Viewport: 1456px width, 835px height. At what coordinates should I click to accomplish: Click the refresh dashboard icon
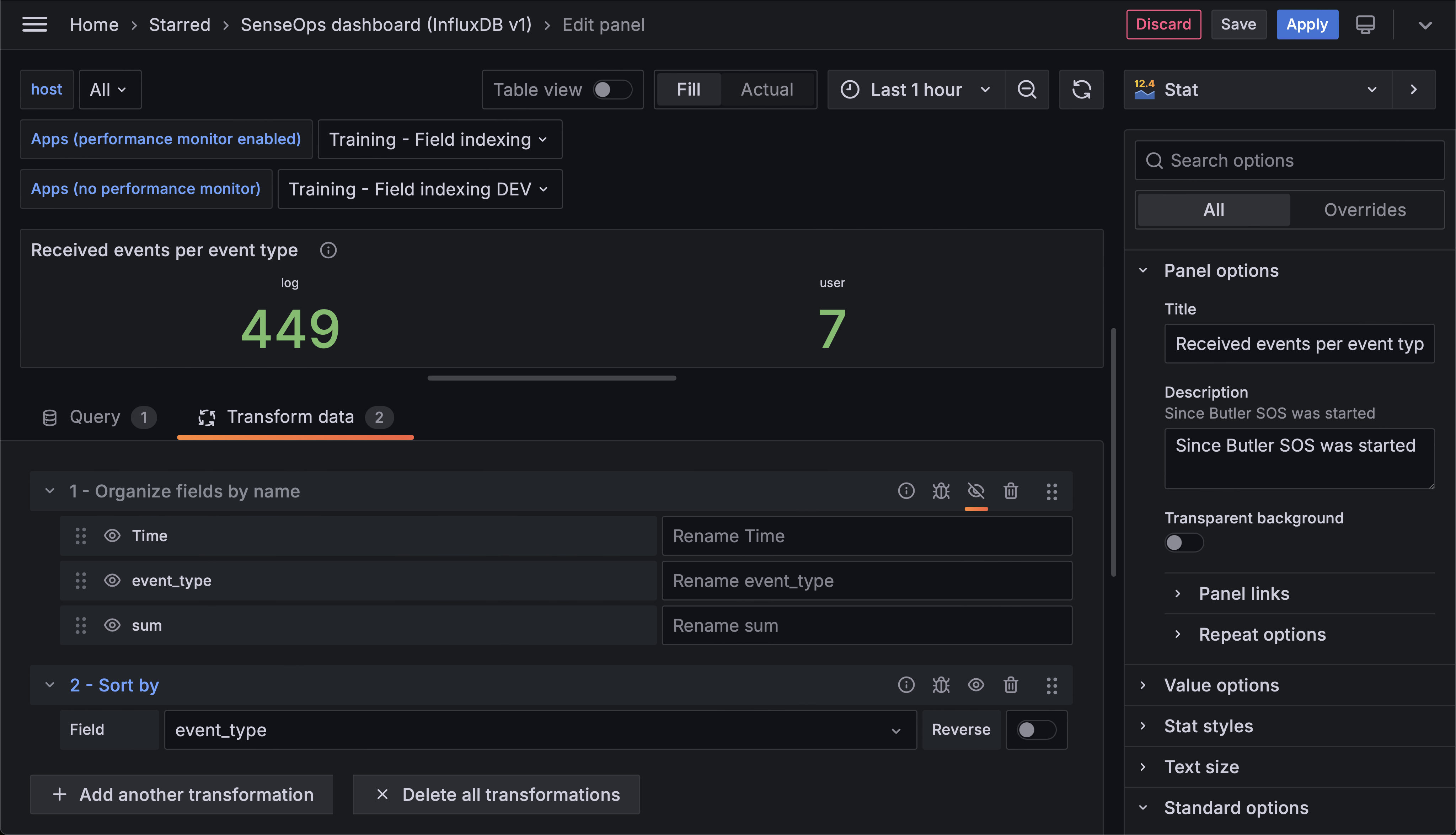coord(1081,90)
